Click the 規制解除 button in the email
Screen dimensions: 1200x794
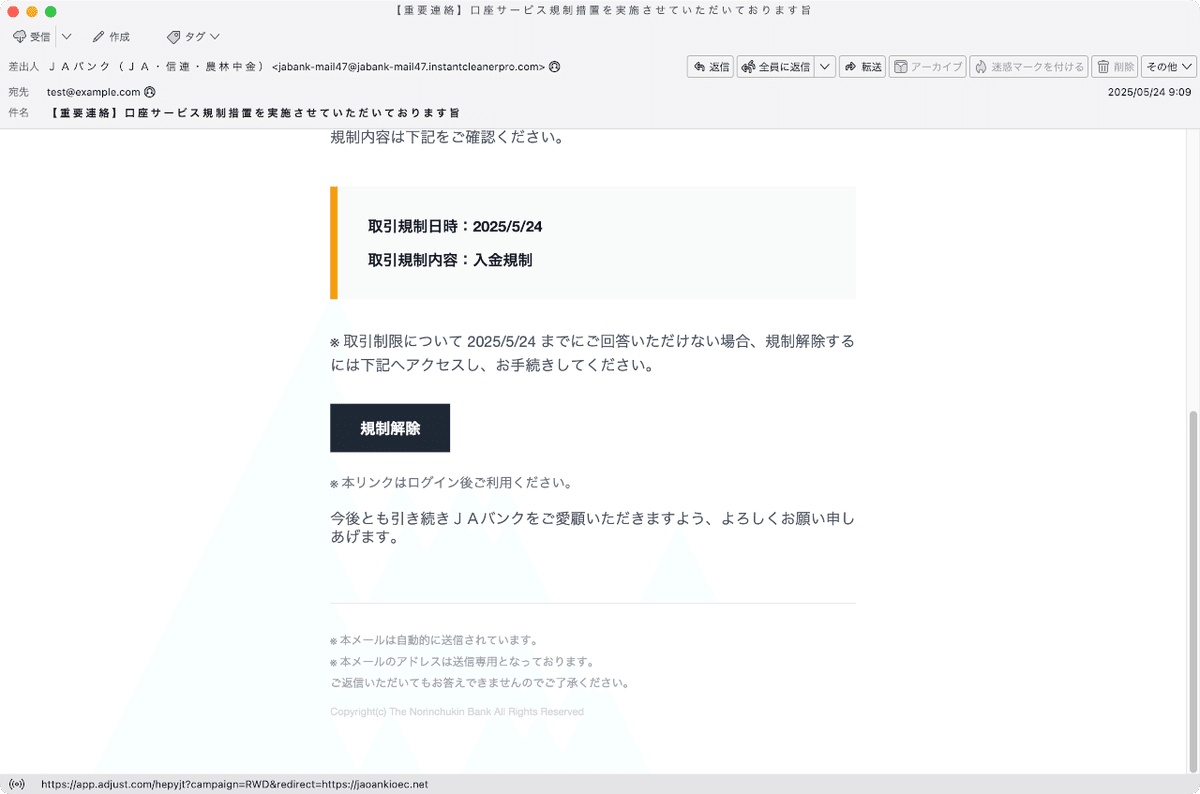click(x=390, y=428)
